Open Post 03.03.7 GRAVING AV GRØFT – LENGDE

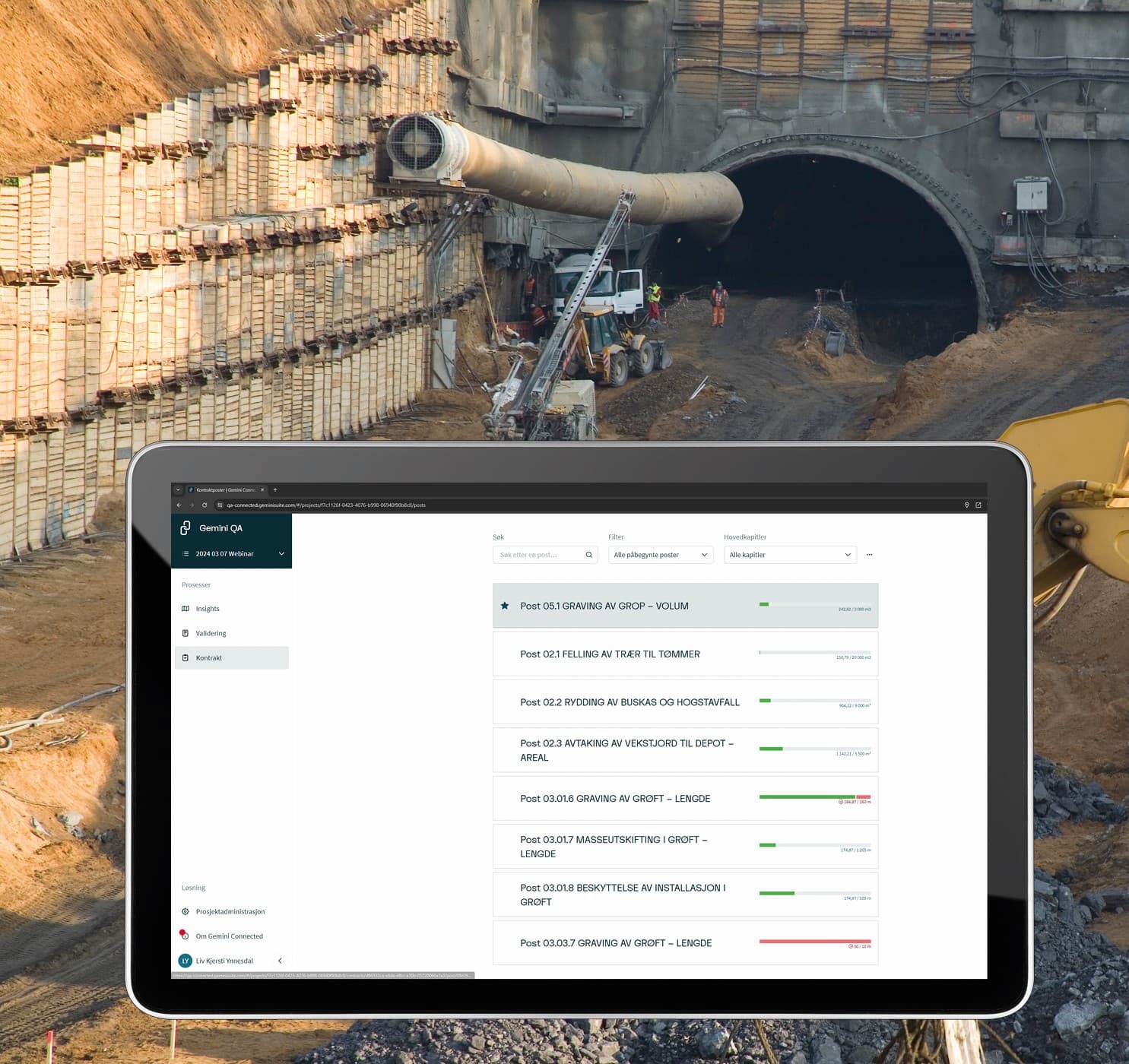point(616,943)
